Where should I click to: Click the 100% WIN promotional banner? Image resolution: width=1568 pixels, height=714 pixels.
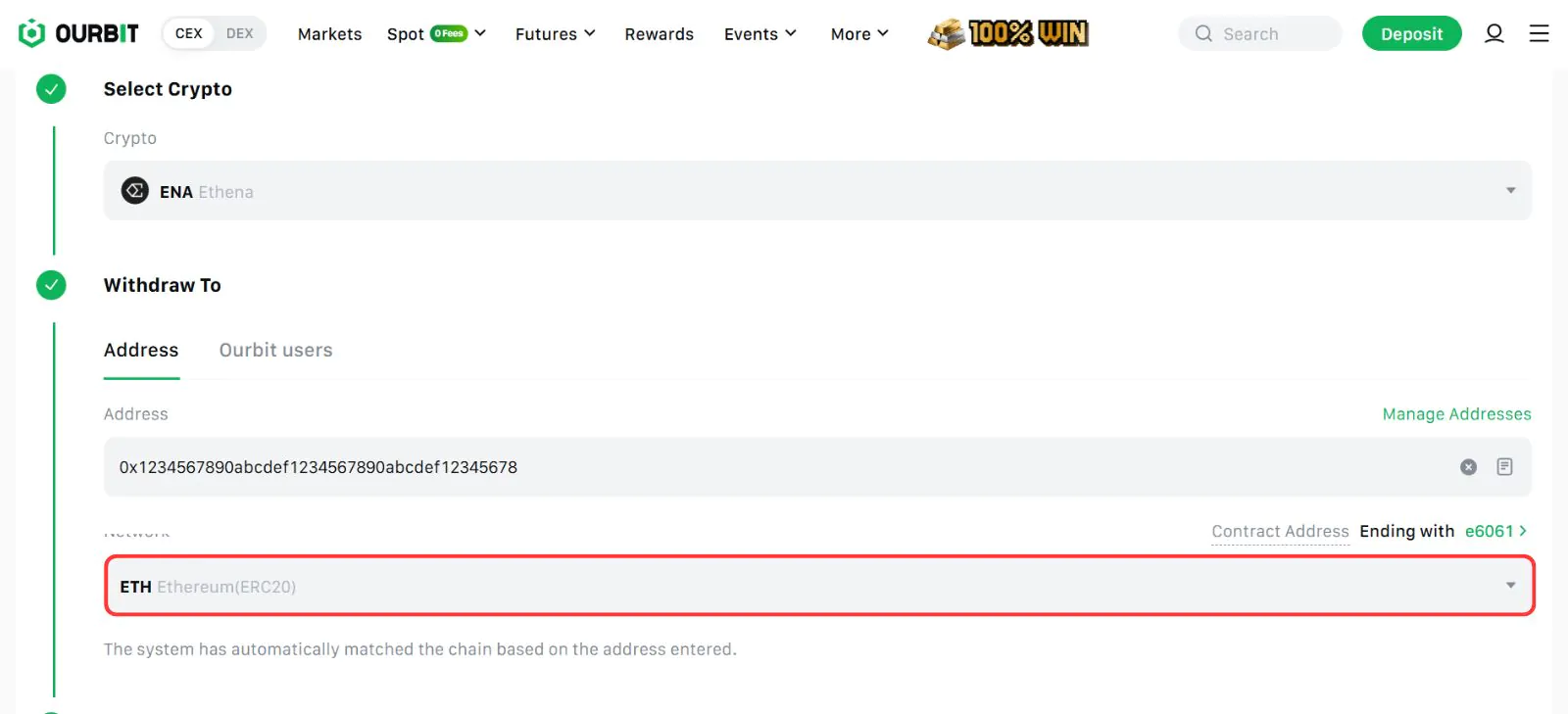[x=1008, y=33]
